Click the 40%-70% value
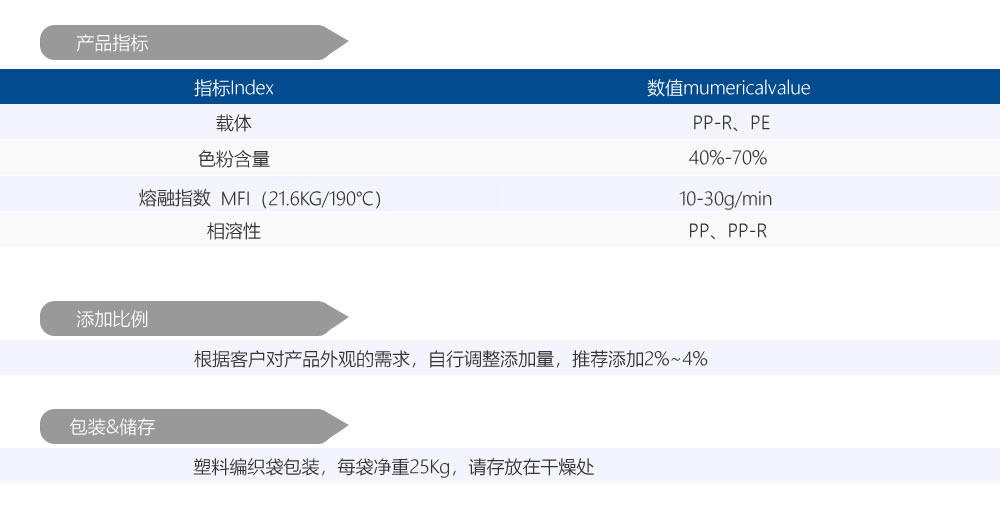The height and width of the screenshot is (521, 1000). (x=727, y=158)
